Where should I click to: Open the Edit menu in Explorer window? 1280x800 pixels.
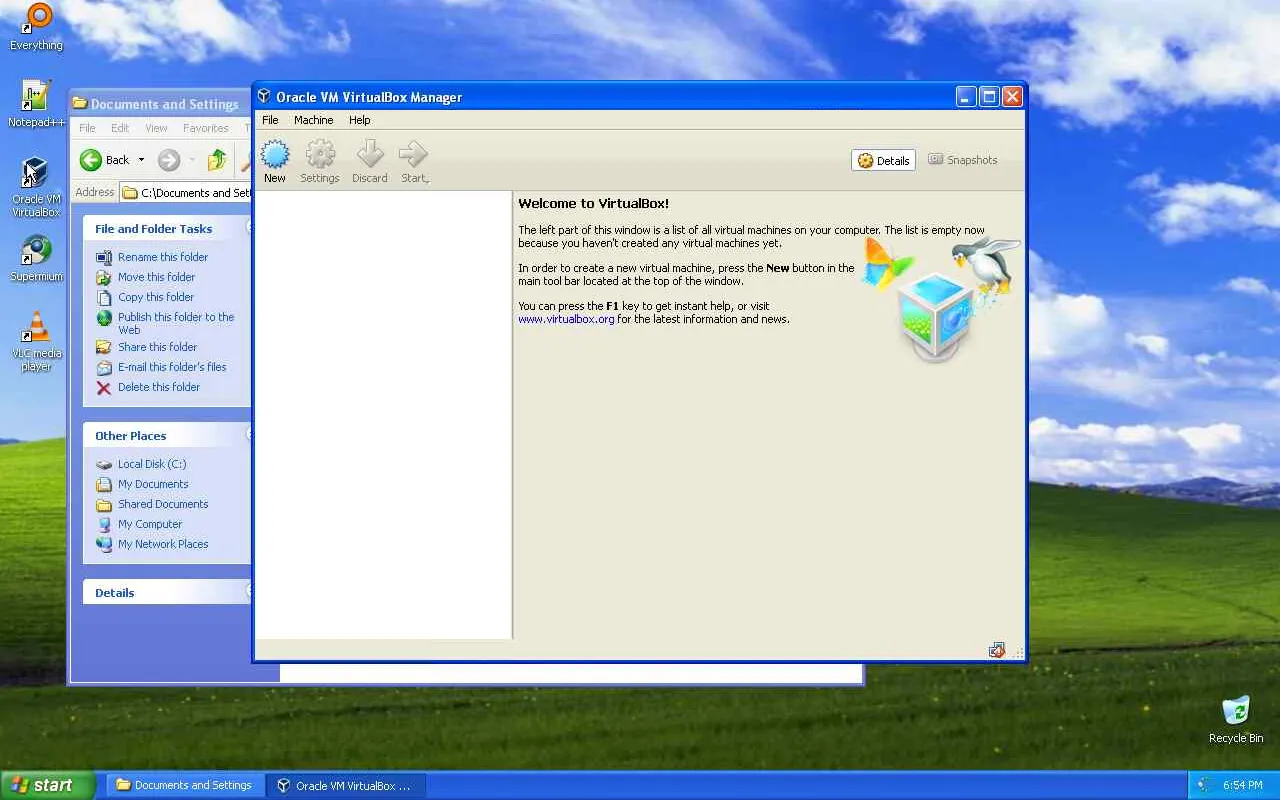coord(120,128)
